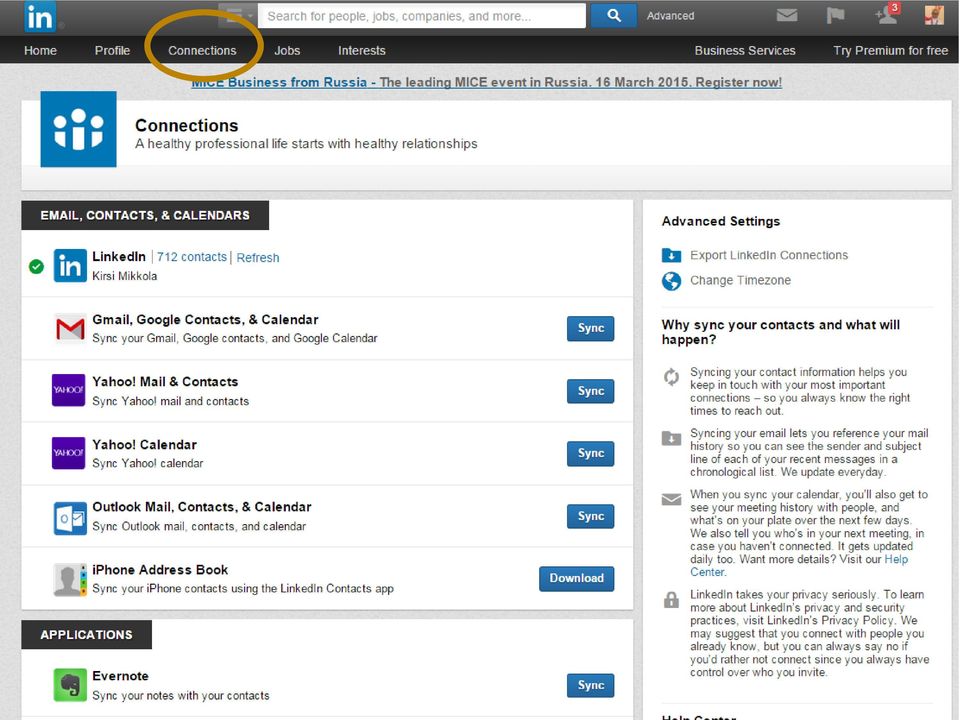The image size is (960, 720).
Task: Click the iPhone Address Book icon
Action: click(70, 580)
